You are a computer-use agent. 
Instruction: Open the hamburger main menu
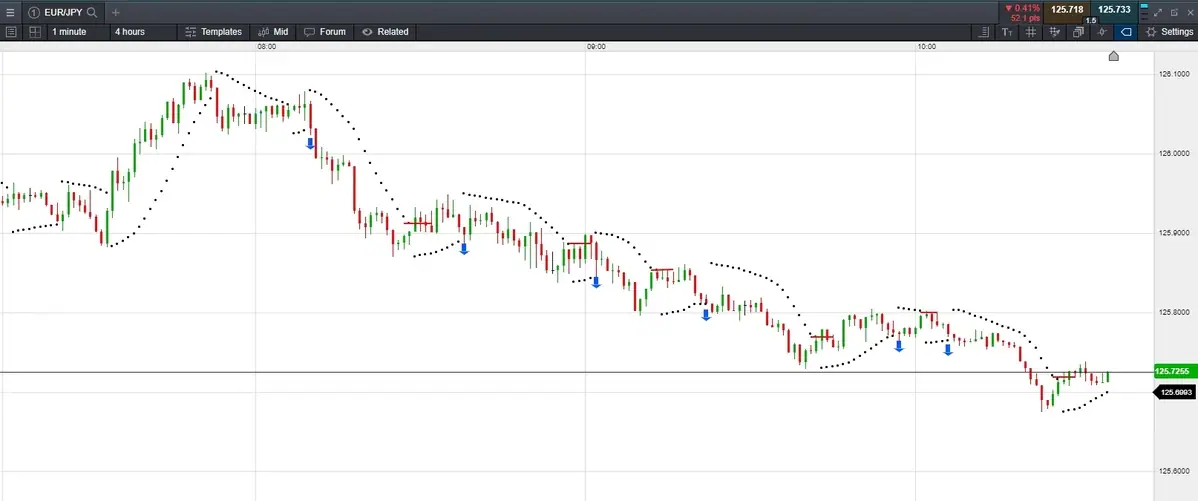10,12
